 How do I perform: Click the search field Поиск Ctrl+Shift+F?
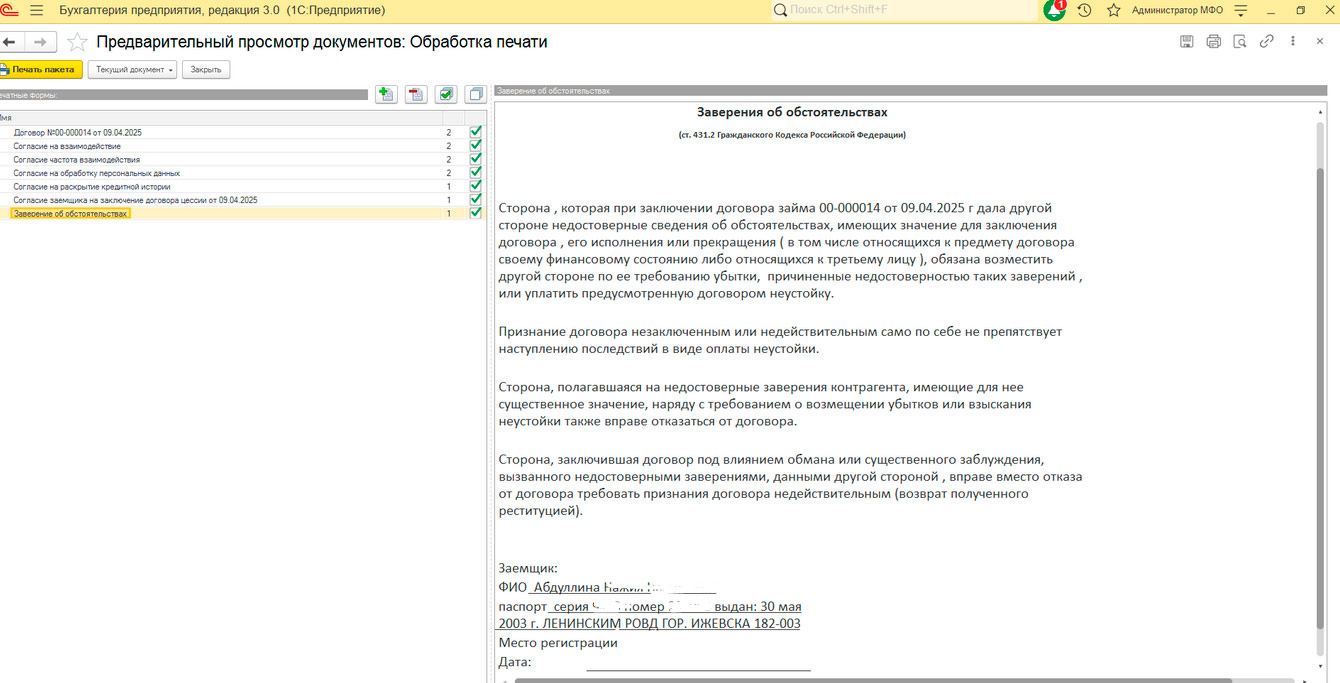coord(905,10)
